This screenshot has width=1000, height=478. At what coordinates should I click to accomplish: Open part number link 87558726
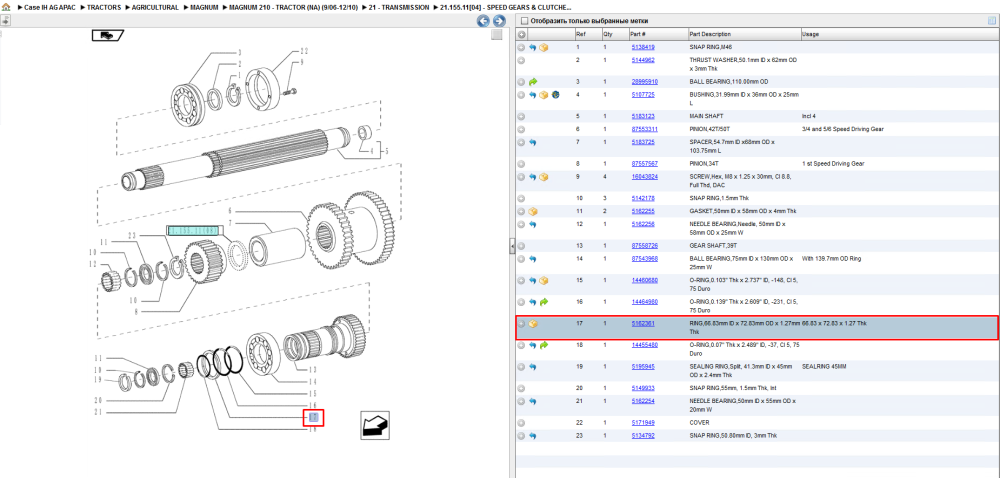coord(645,245)
